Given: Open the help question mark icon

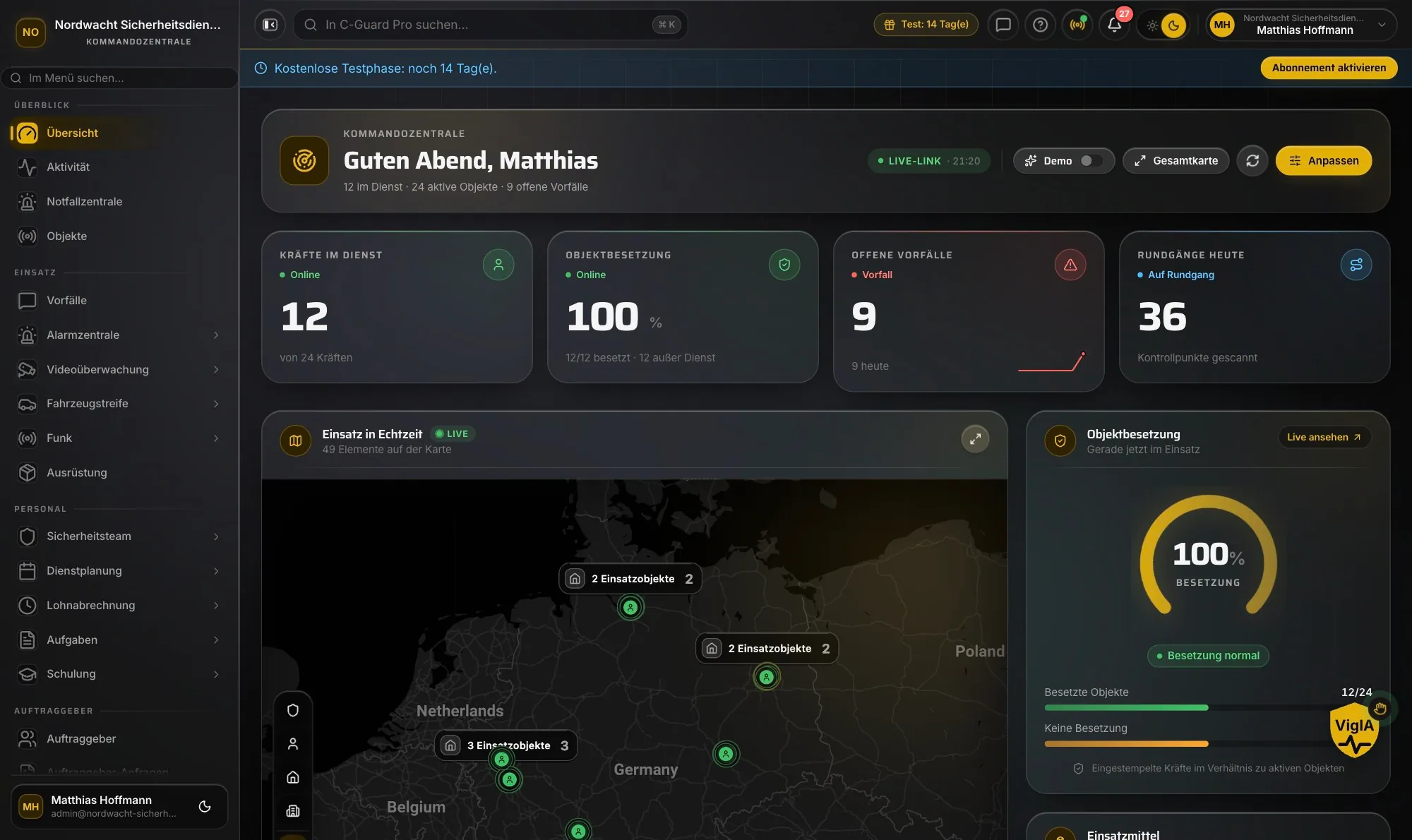Looking at the screenshot, I should tap(1040, 25).
